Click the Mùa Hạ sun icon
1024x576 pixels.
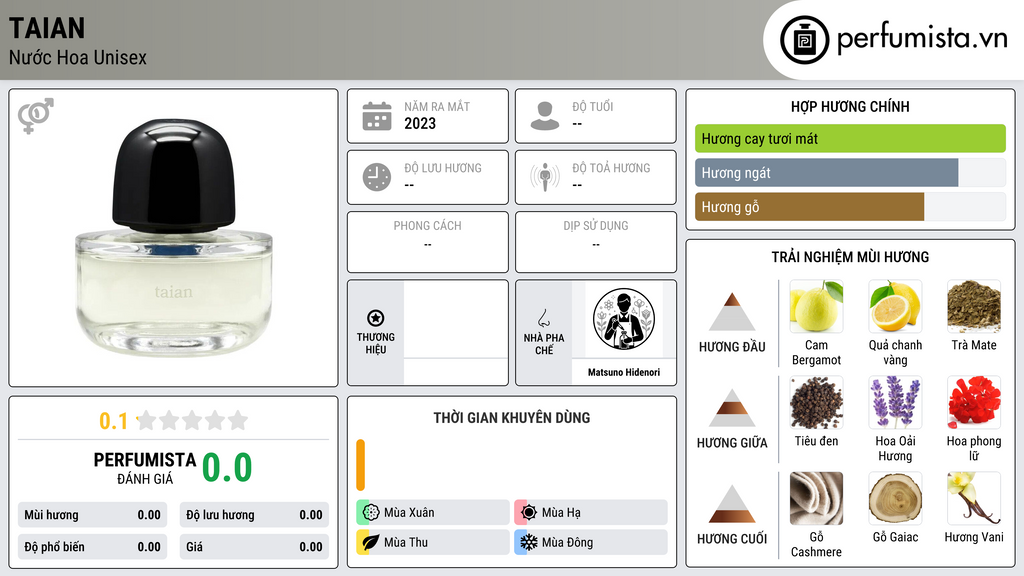pos(529,512)
